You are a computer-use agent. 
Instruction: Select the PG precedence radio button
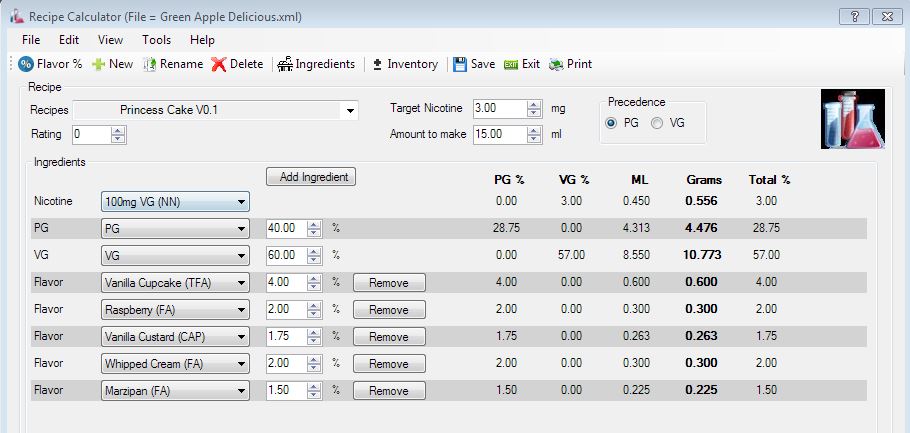point(611,123)
